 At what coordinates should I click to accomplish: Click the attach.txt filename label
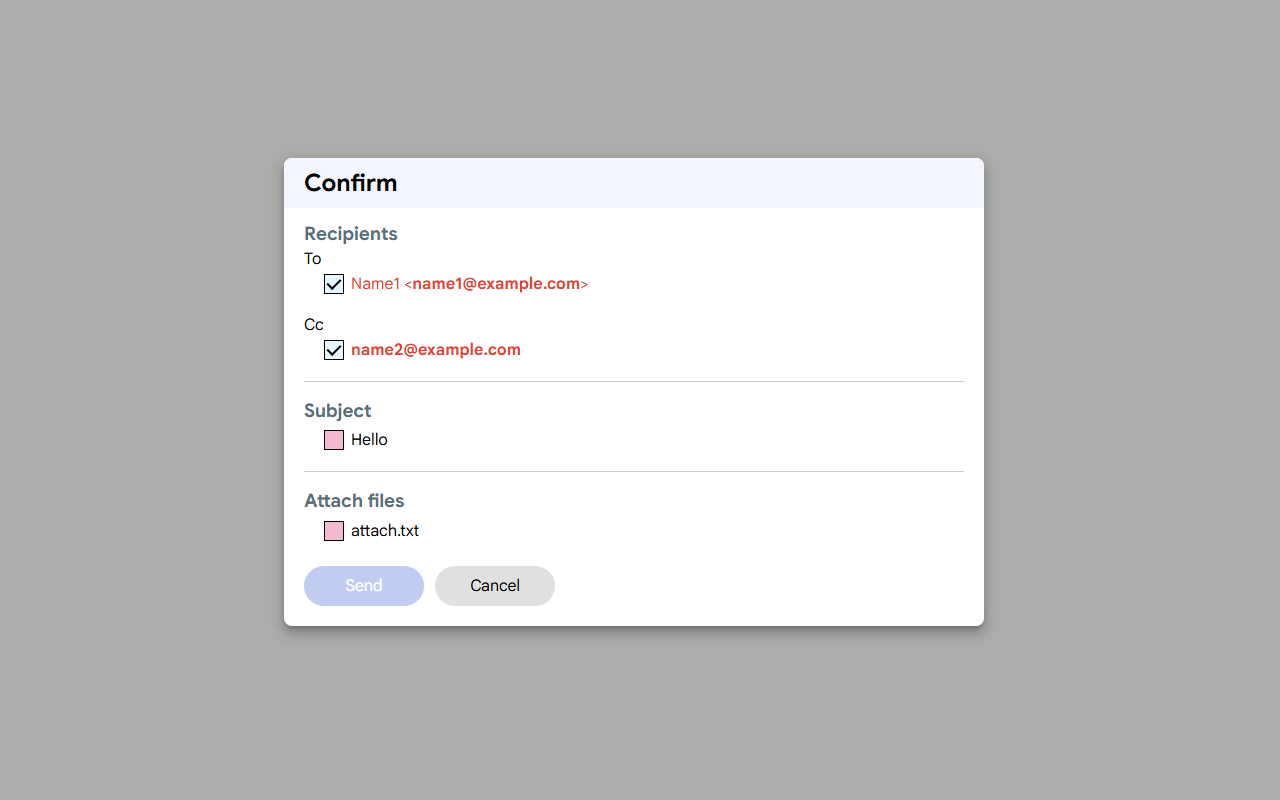pos(385,531)
